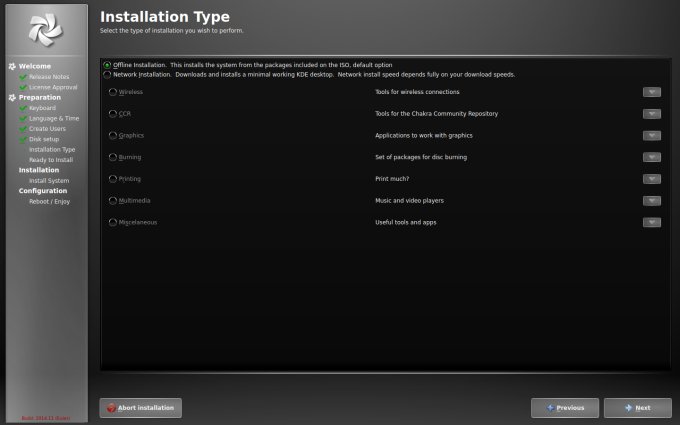Click the Installation section heading in sidebar
680x425 pixels.
click(39, 170)
